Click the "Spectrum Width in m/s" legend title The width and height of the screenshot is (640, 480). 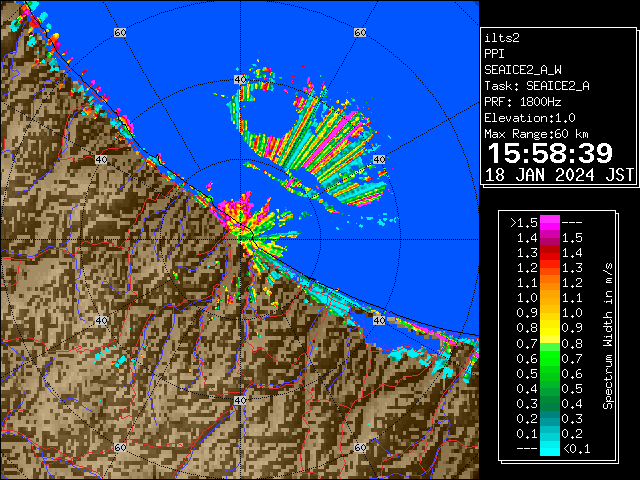tap(608, 336)
